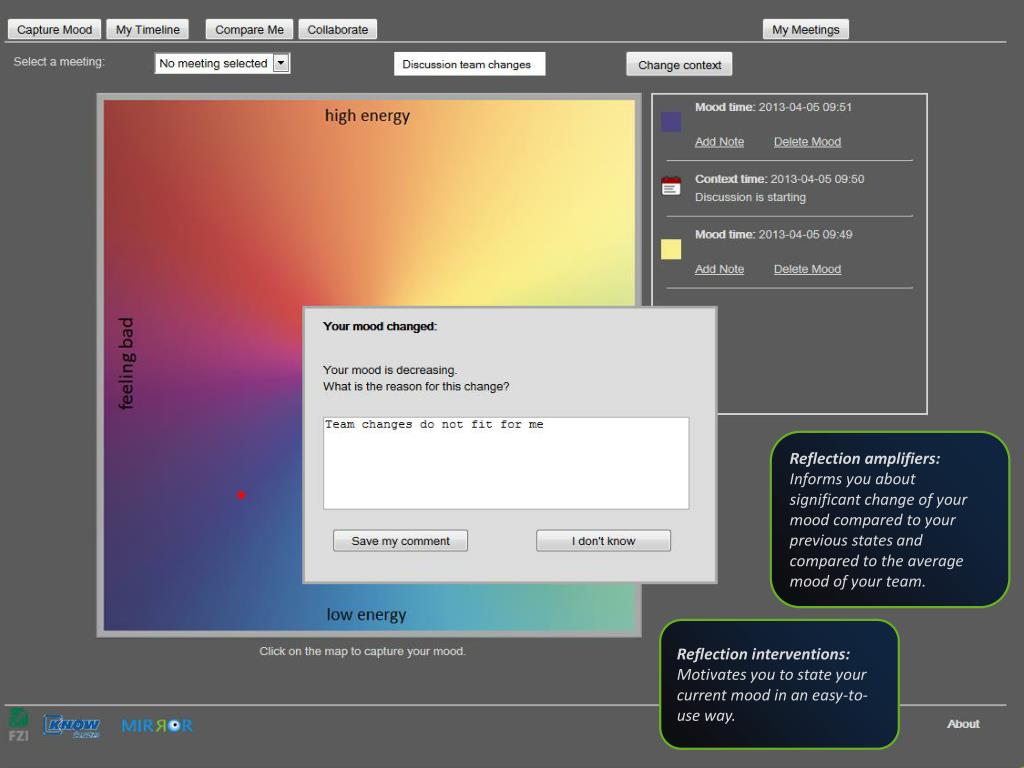This screenshot has width=1024, height=768.
Task: Delete Mood entry from 09:49
Action: click(807, 269)
